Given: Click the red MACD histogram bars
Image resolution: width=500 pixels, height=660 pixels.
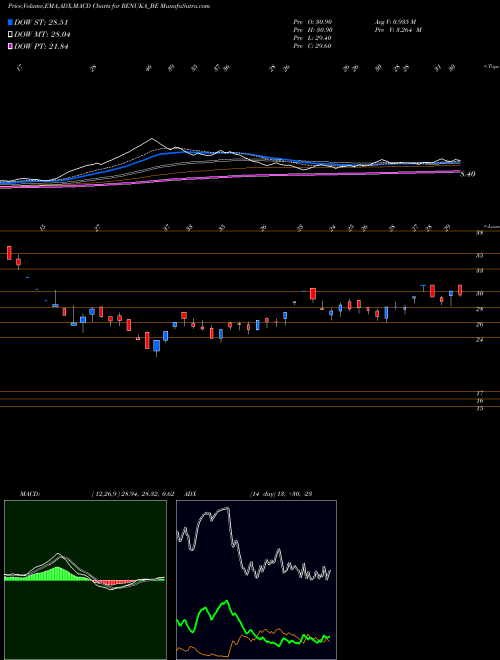Looking at the screenshot, I should point(115,583).
